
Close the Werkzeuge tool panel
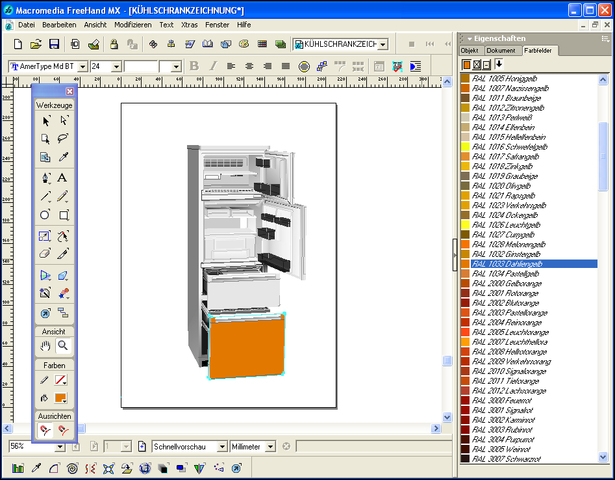[69, 91]
